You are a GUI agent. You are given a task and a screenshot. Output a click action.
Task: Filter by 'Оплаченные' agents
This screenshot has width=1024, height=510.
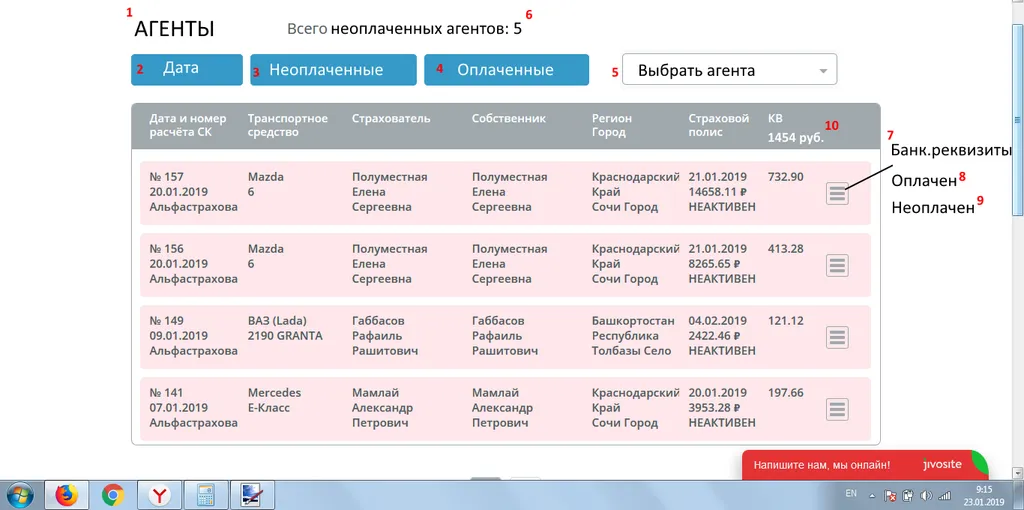[x=505, y=70]
